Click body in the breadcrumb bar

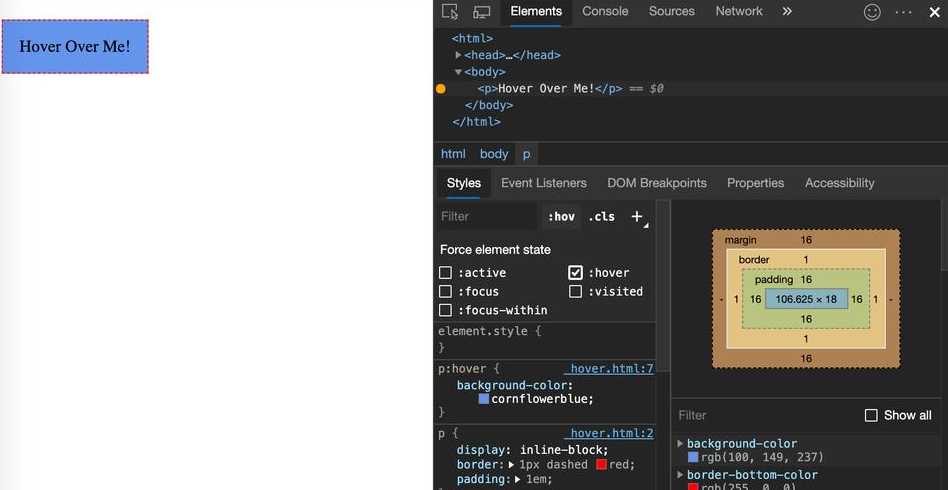494,154
